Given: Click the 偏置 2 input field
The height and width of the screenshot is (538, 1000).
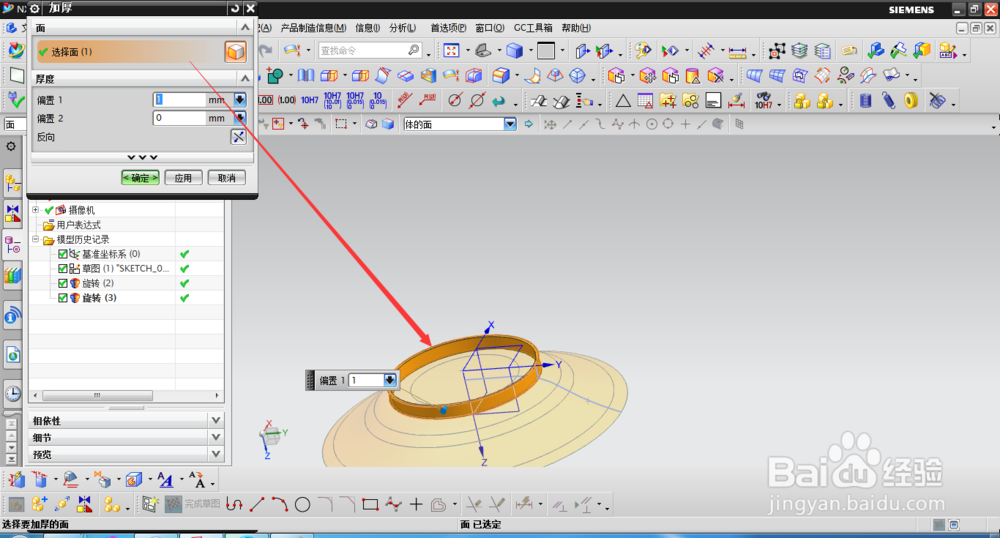Looking at the screenshot, I should [x=179, y=118].
